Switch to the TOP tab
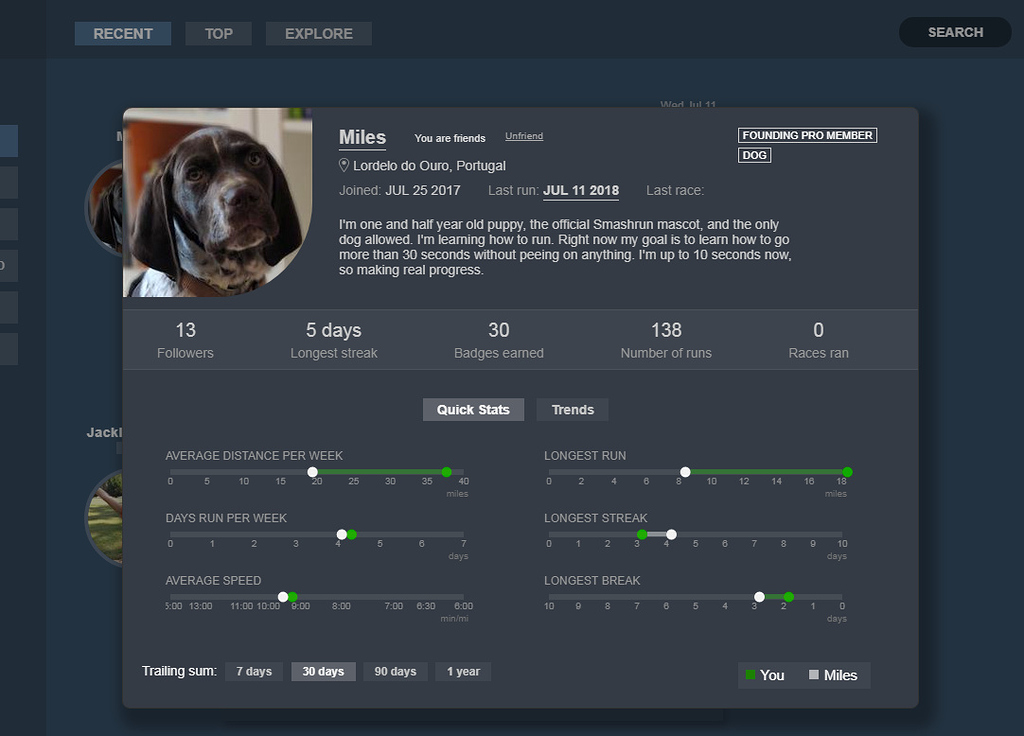1024x736 pixels. click(x=218, y=33)
